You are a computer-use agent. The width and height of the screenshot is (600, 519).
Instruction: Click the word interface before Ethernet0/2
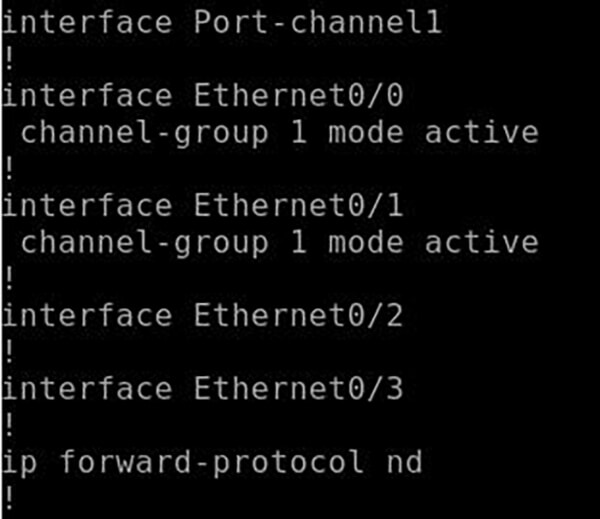point(86,316)
